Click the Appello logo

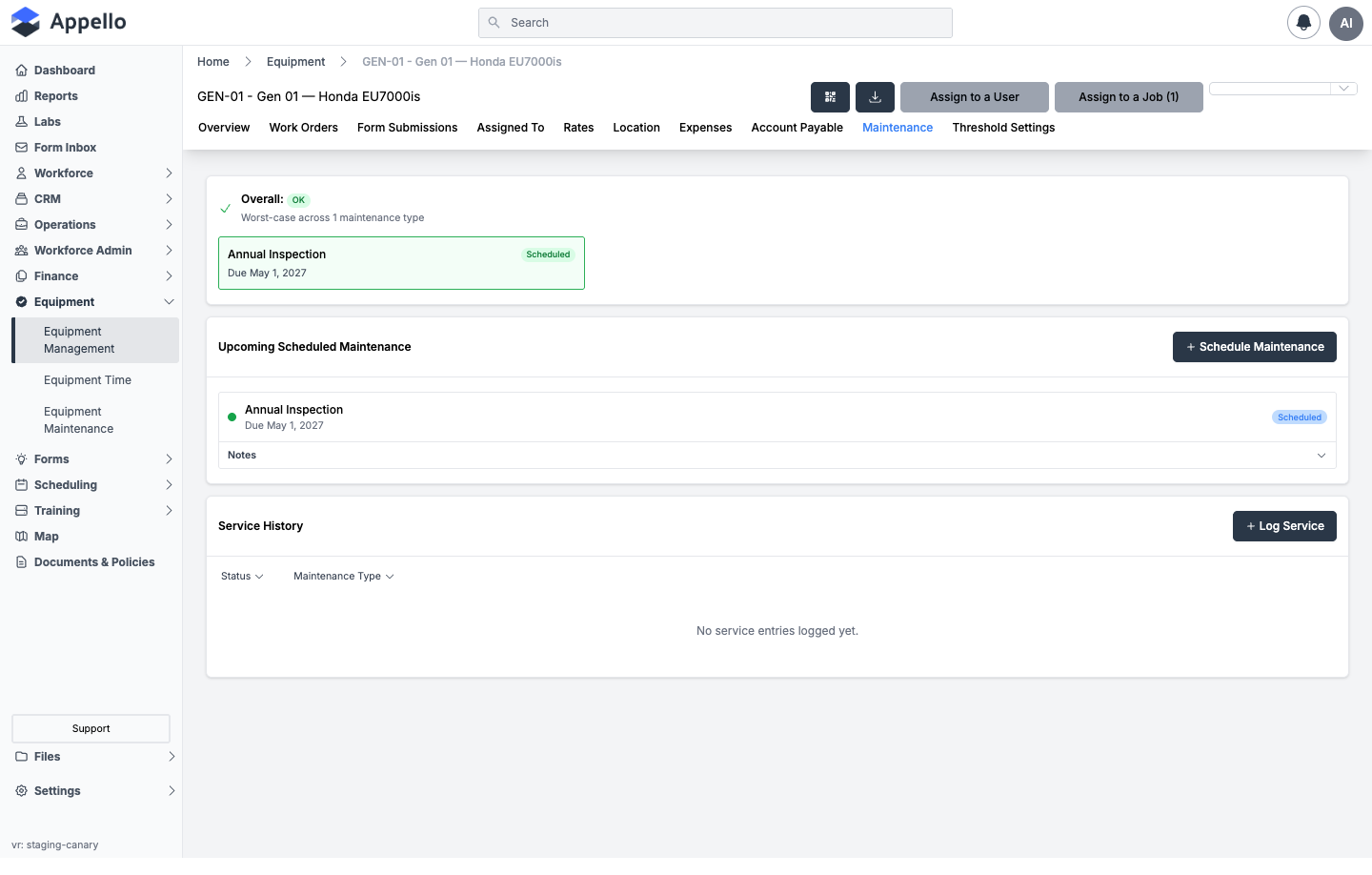coord(69,22)
